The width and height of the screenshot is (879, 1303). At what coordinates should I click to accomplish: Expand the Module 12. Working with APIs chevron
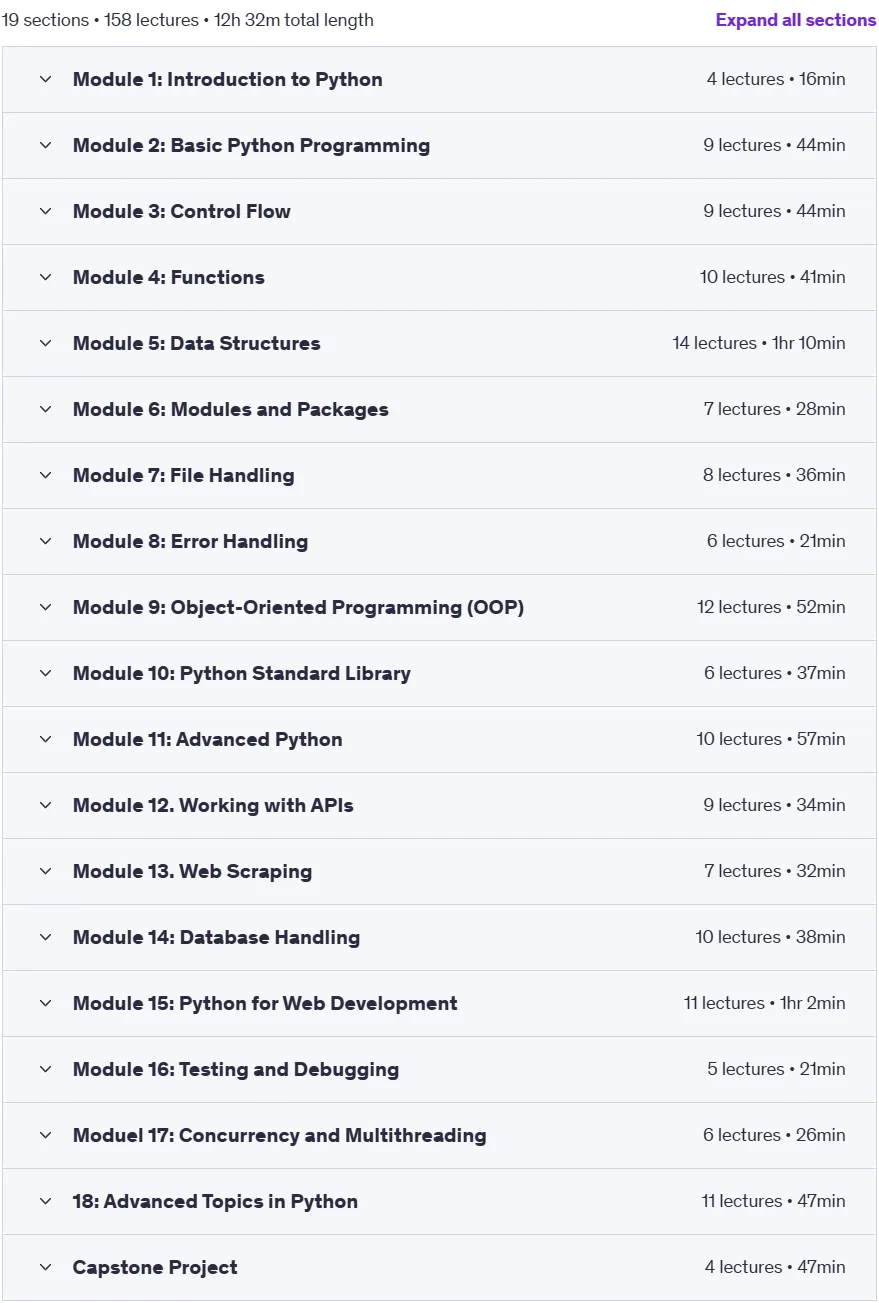tap(45, 805)
